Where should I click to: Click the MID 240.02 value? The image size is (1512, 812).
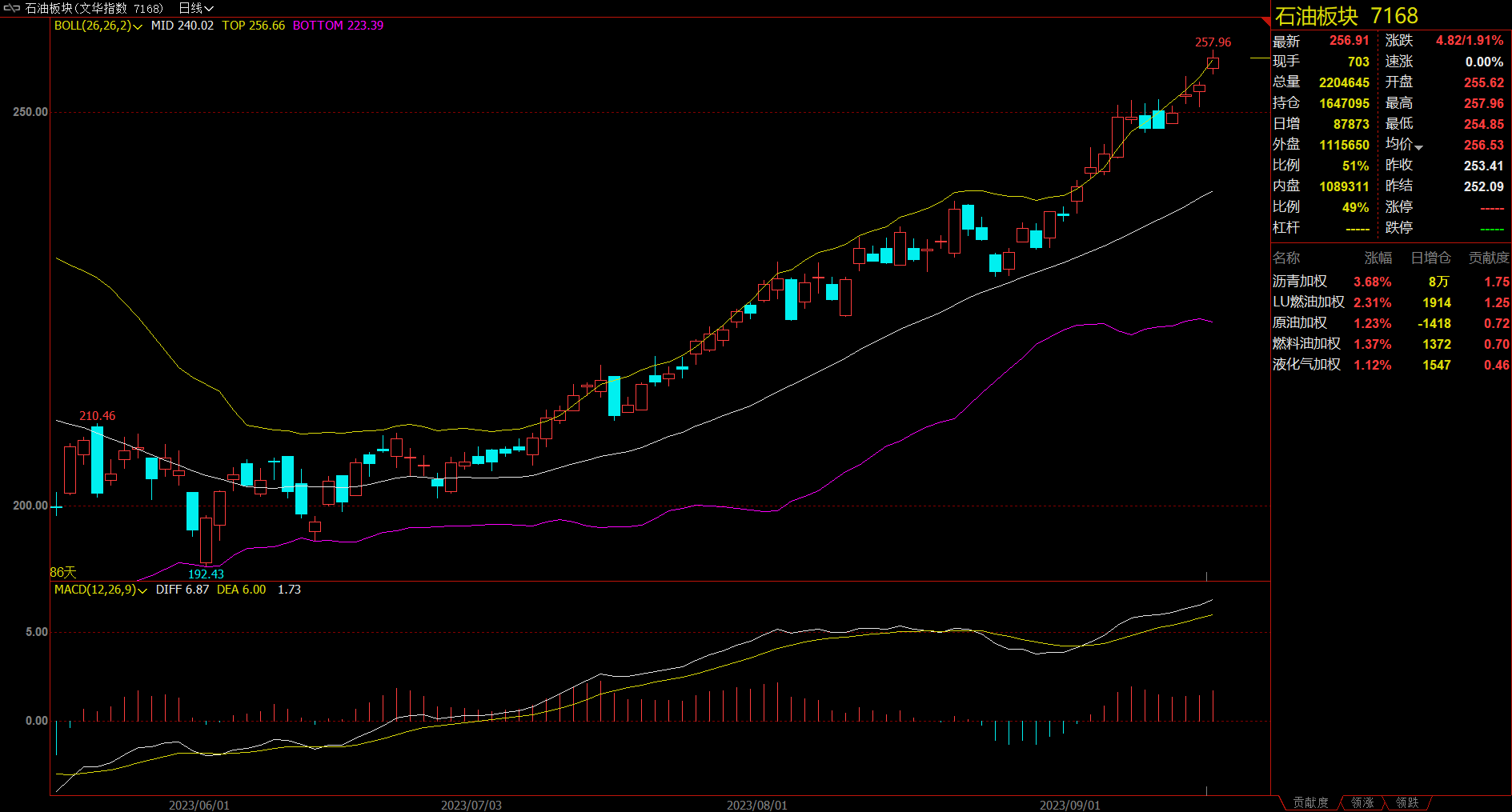tap(182, 26)
